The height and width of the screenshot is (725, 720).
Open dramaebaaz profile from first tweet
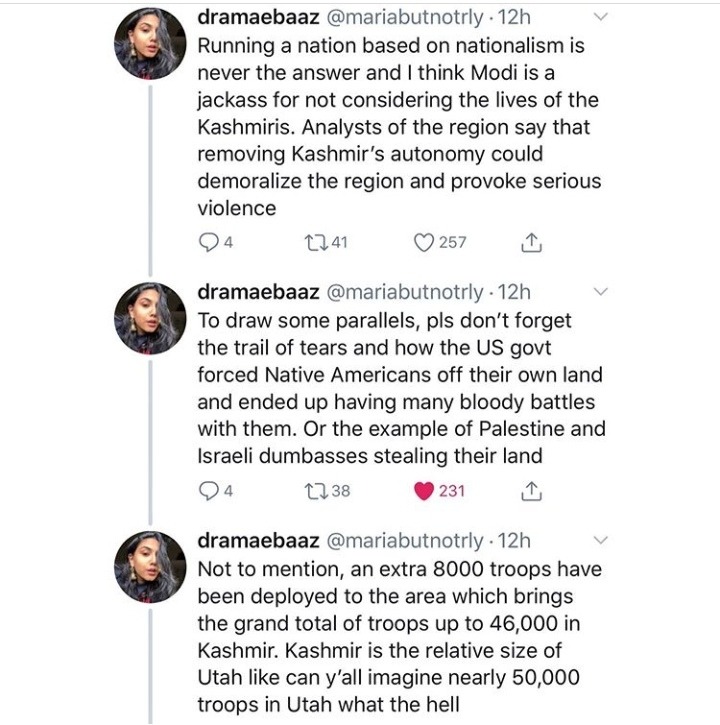(x=258, y=19)
